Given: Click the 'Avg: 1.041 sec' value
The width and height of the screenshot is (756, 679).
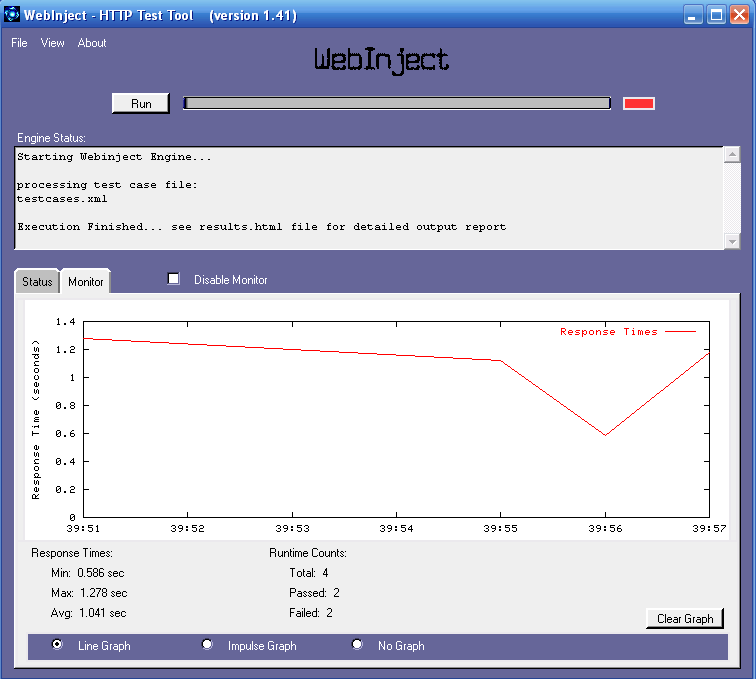Looking at the screenshot, I should pos(89,613).
